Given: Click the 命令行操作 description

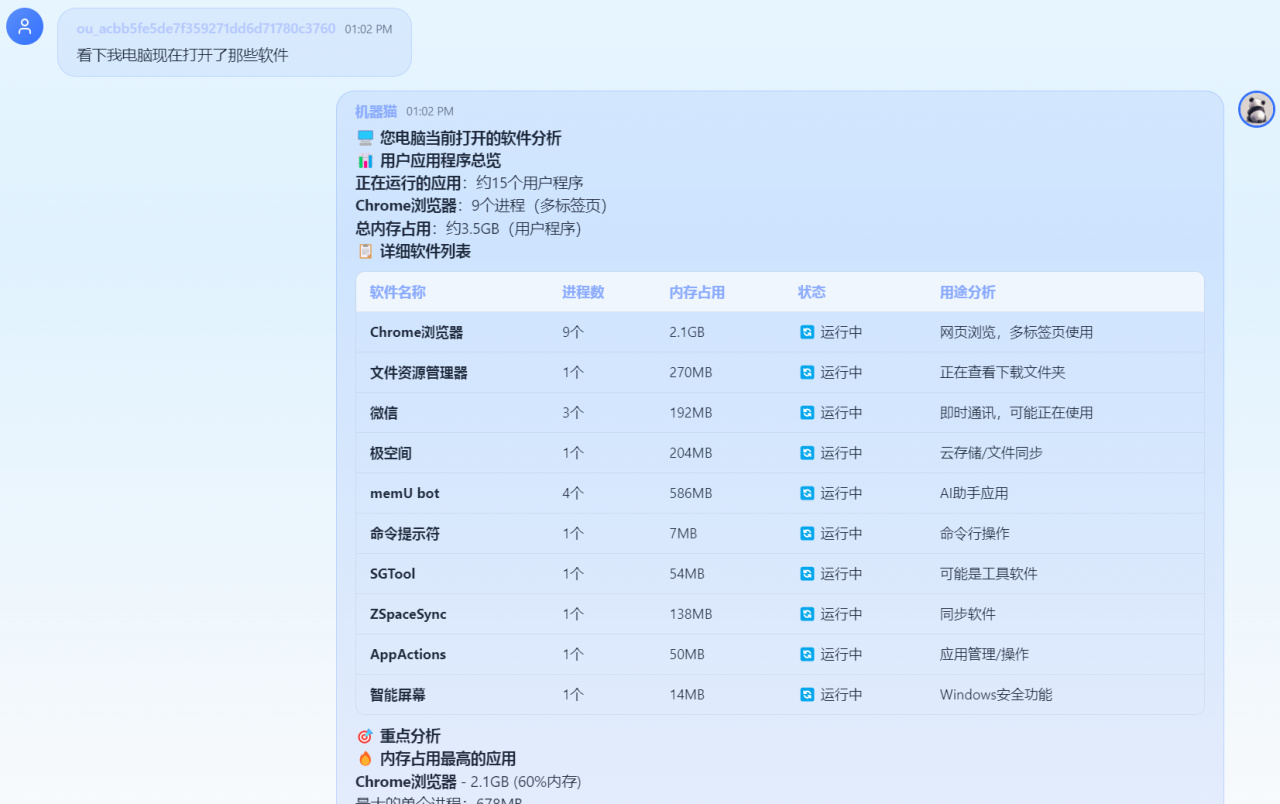Looking at the screenshot, I should click(x=975, y=533).
